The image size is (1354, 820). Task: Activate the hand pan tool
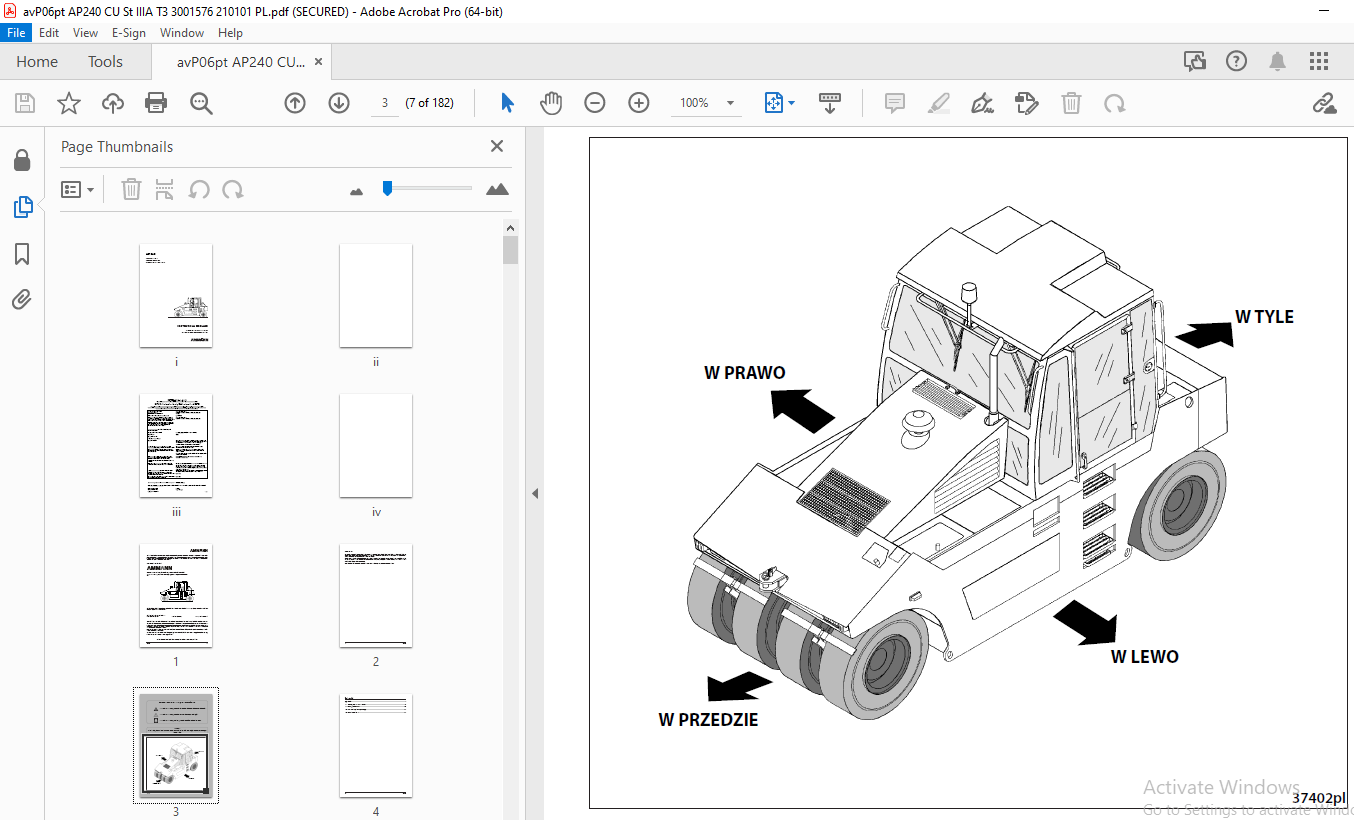point(551,103)
